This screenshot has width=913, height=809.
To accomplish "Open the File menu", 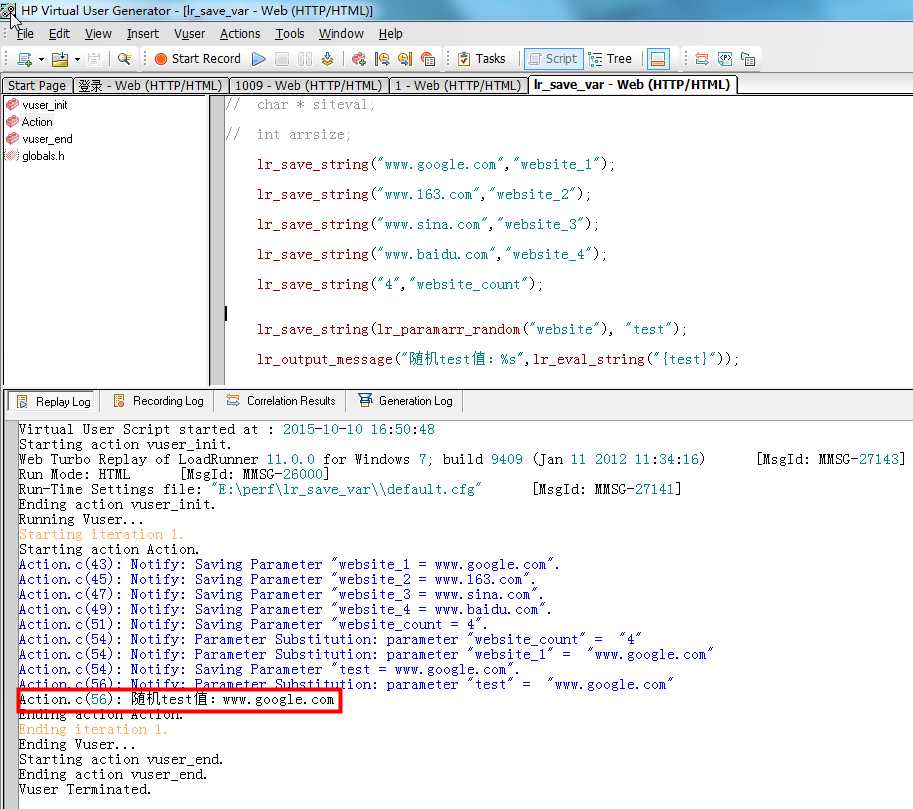I will 25,34.
